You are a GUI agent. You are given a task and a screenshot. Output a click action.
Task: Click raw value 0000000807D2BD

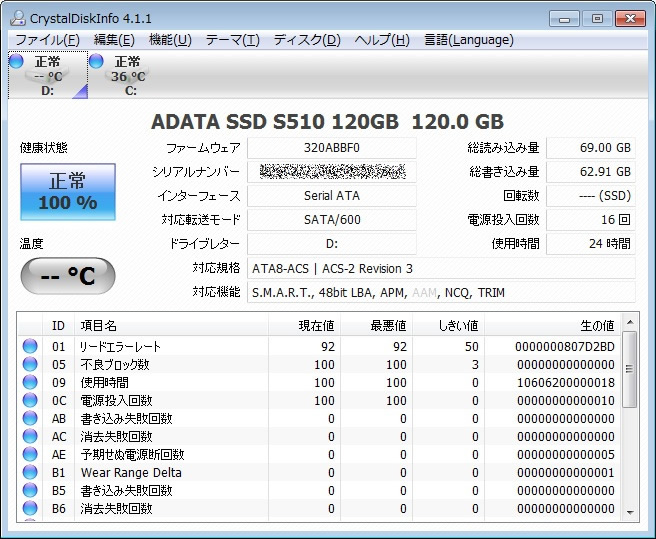click(564, 346)
